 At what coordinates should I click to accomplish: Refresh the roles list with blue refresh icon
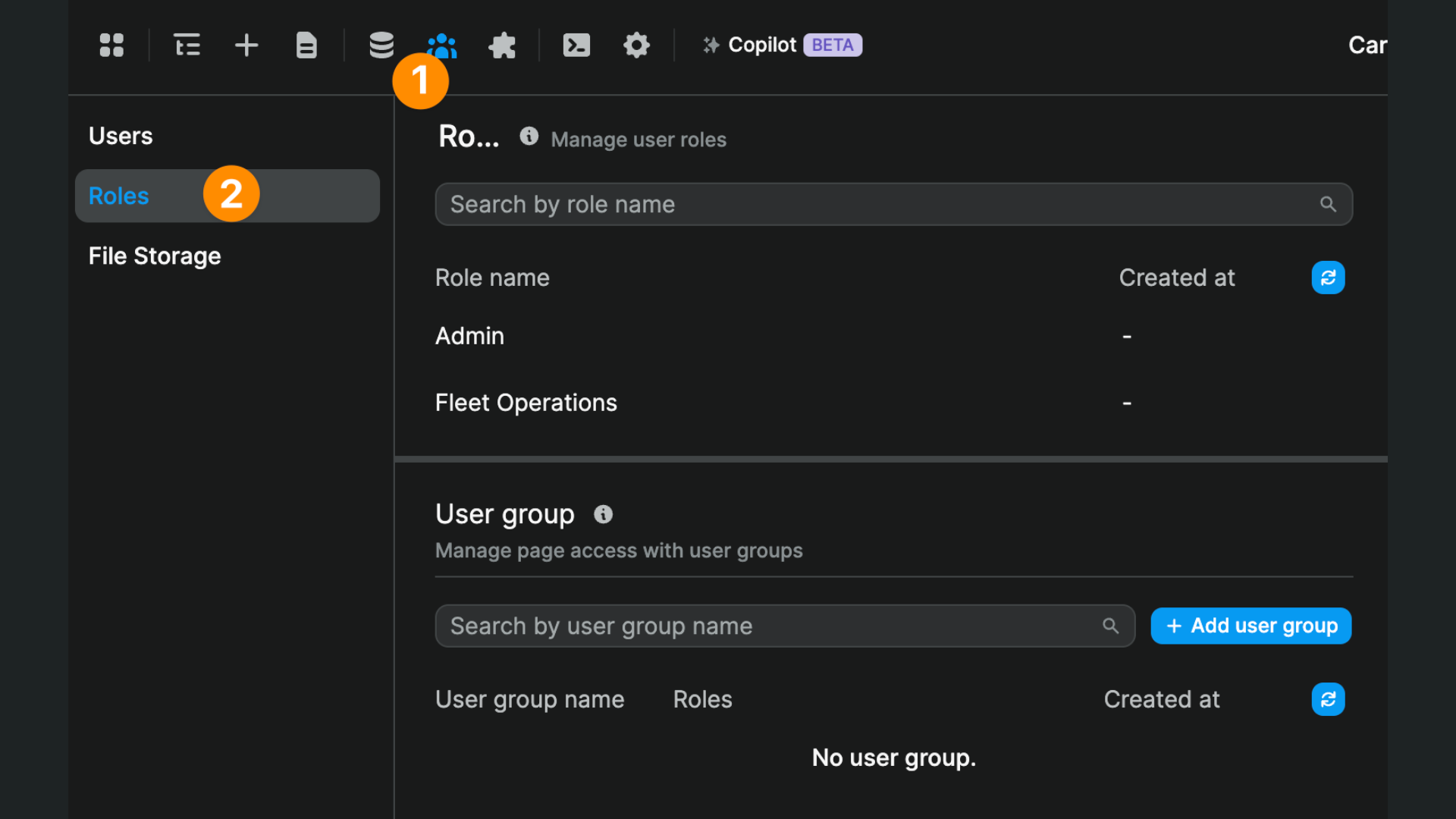[1328, 278]
